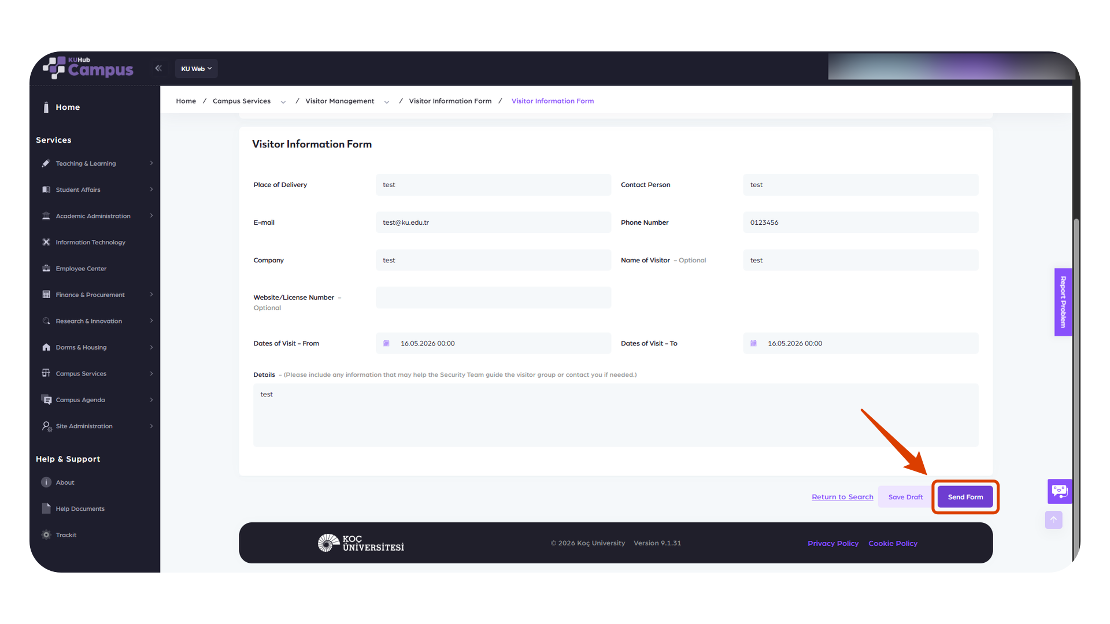Open the Visitor Management breadcrumb dropdown arrow
This screenshot has height=624, width=1110.
click(x=387, y=102)
